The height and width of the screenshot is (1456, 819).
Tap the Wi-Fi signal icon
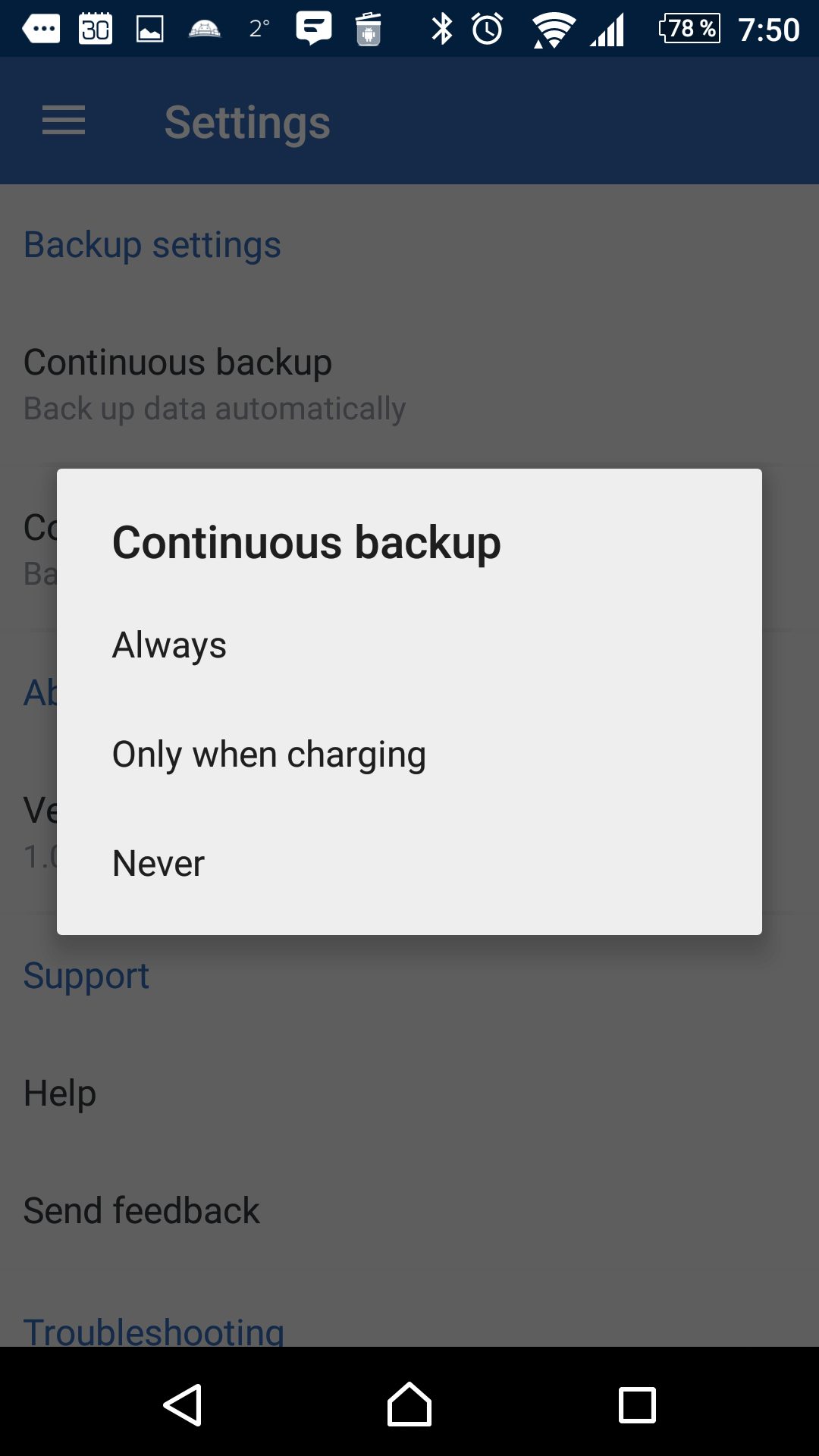(x=554, y=30)
